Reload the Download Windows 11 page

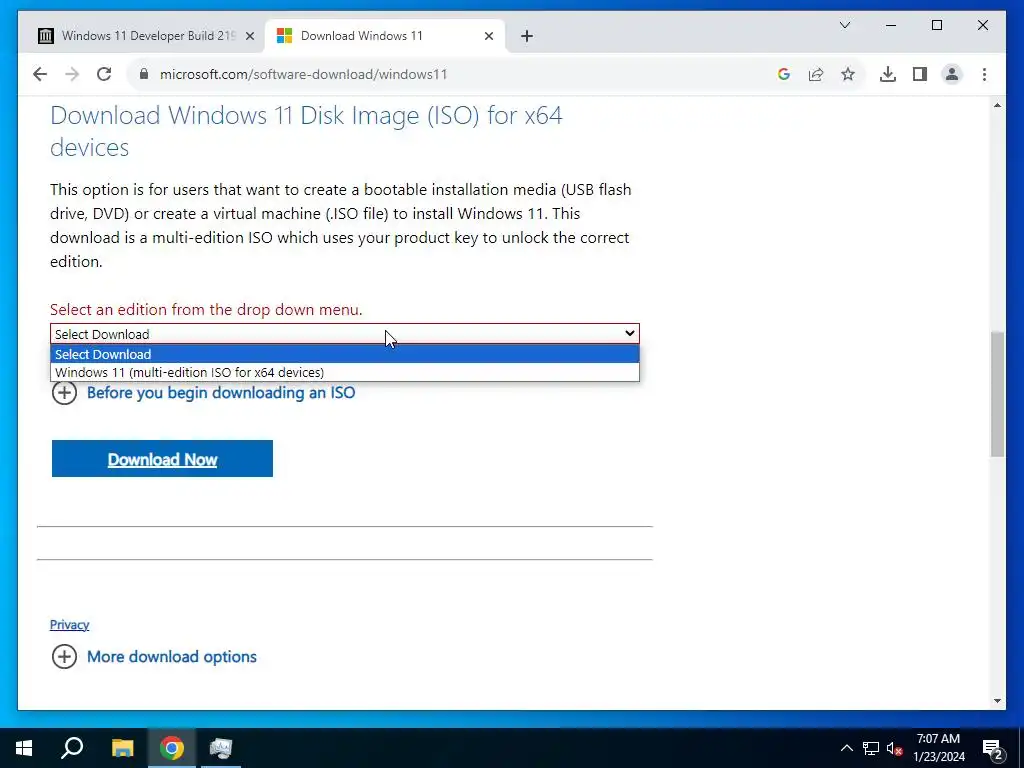click(104, 74)
